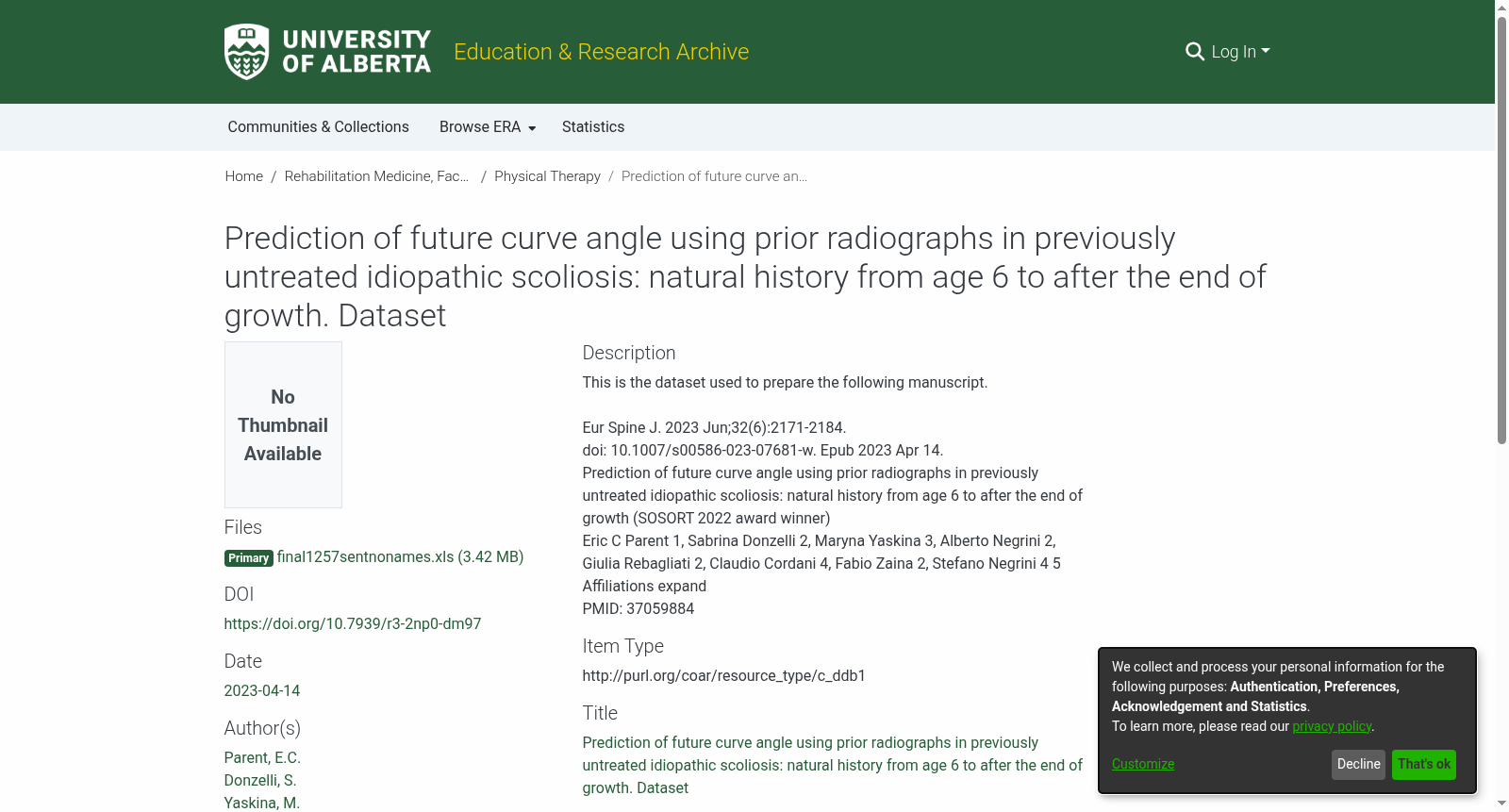
Task: Click the current page breadcrumb 'Prediction of future curve an…'
Action: 714,176
